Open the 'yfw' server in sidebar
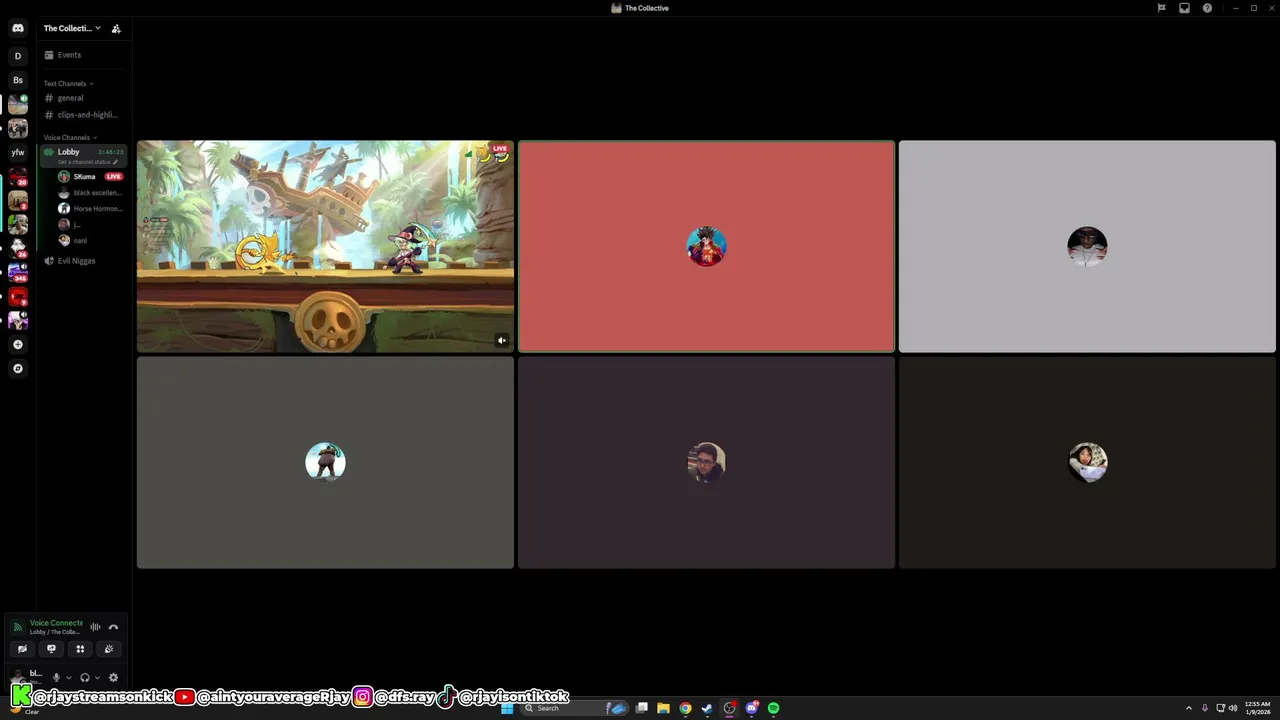 [18, 152]
